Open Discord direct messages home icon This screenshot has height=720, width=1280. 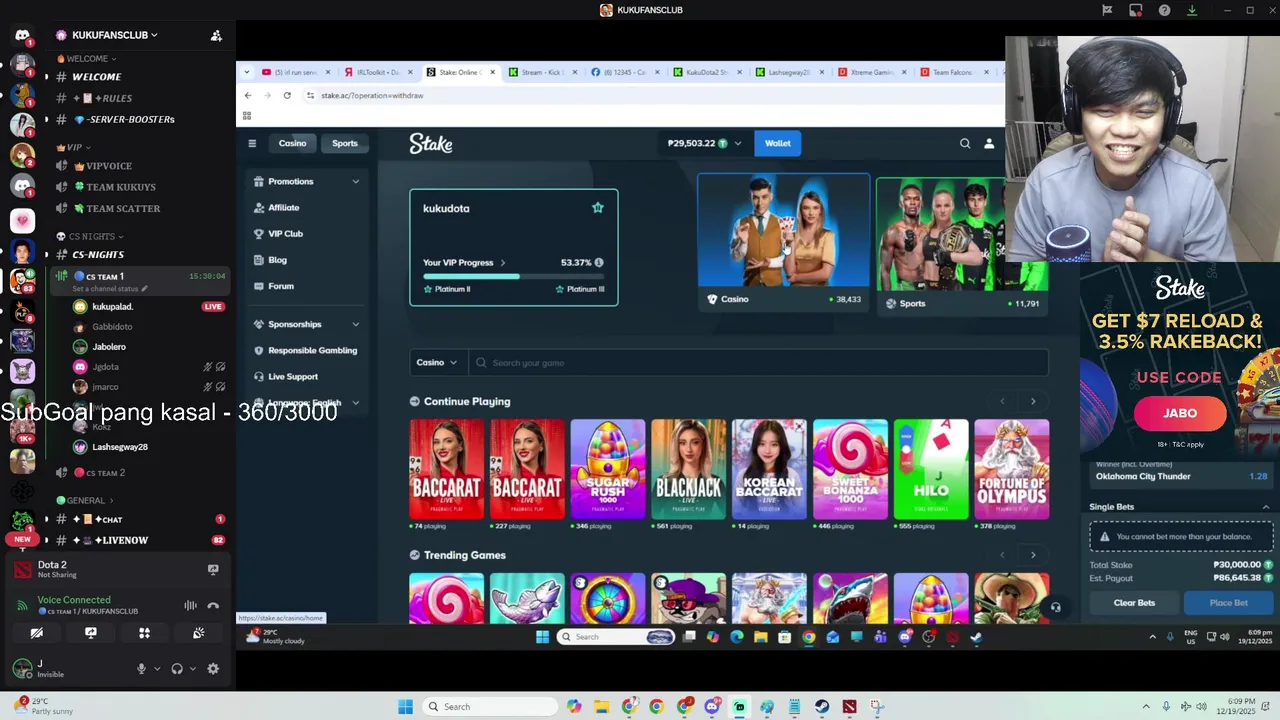tap(22, 35)
